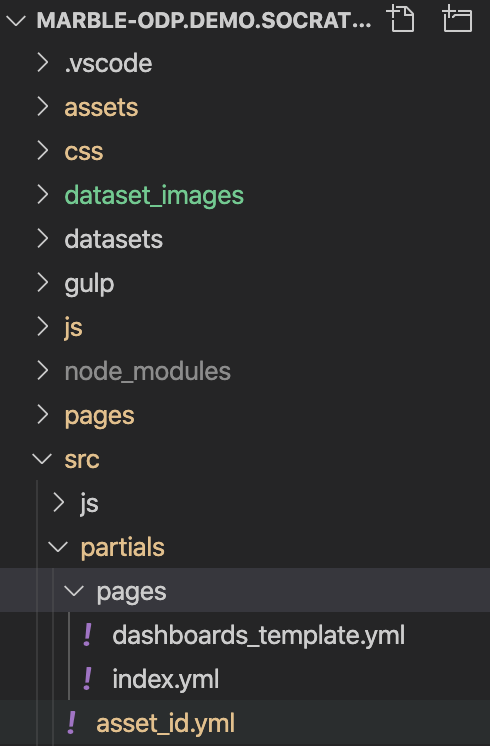Viewport: 490px width, 746px height.
Task: Expand the gulp folder chevron
Action: (x=43, y=283)
